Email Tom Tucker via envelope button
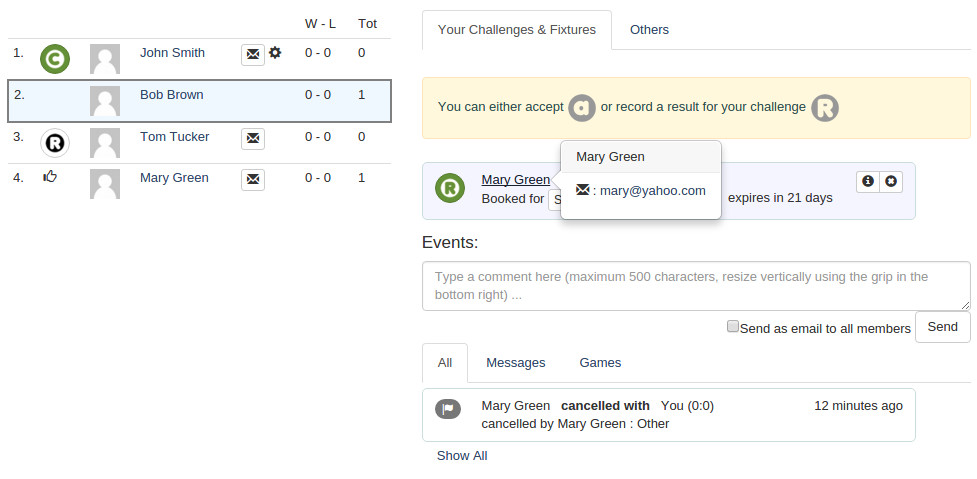 (x=253, y=138)
